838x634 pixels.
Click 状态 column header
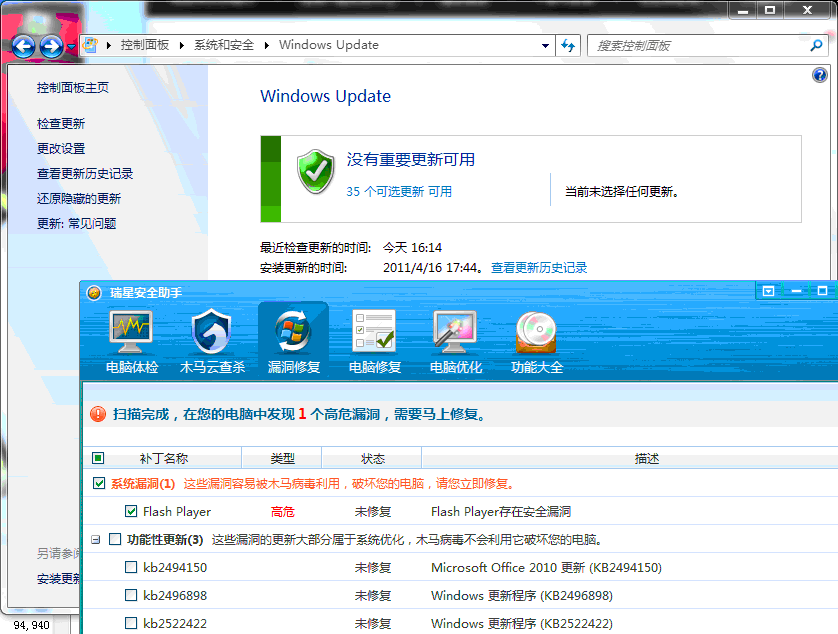coord(373,459)
